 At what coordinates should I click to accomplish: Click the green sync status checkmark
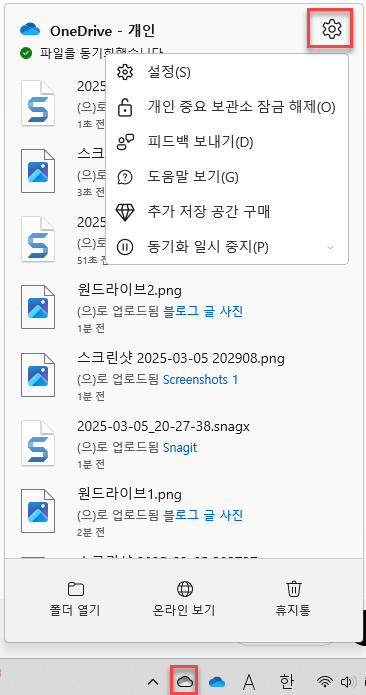pyautogui.click(x=26, y=53)
